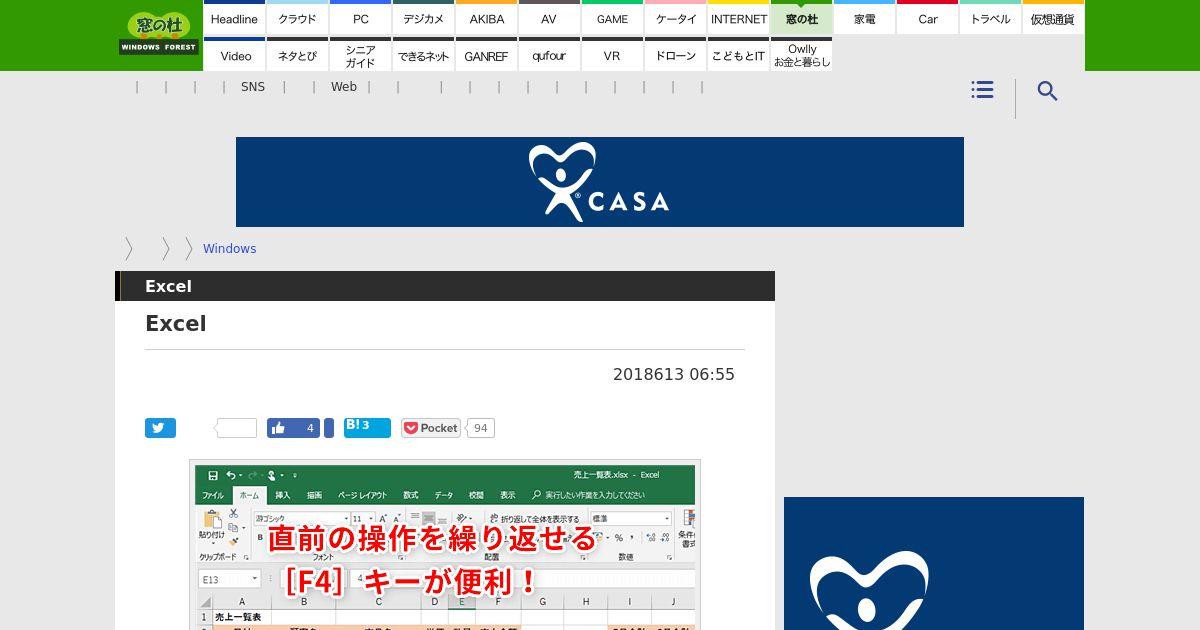Go to the Web category link
The height and width of the screenshot is (630, 1200).
(344, 87)
